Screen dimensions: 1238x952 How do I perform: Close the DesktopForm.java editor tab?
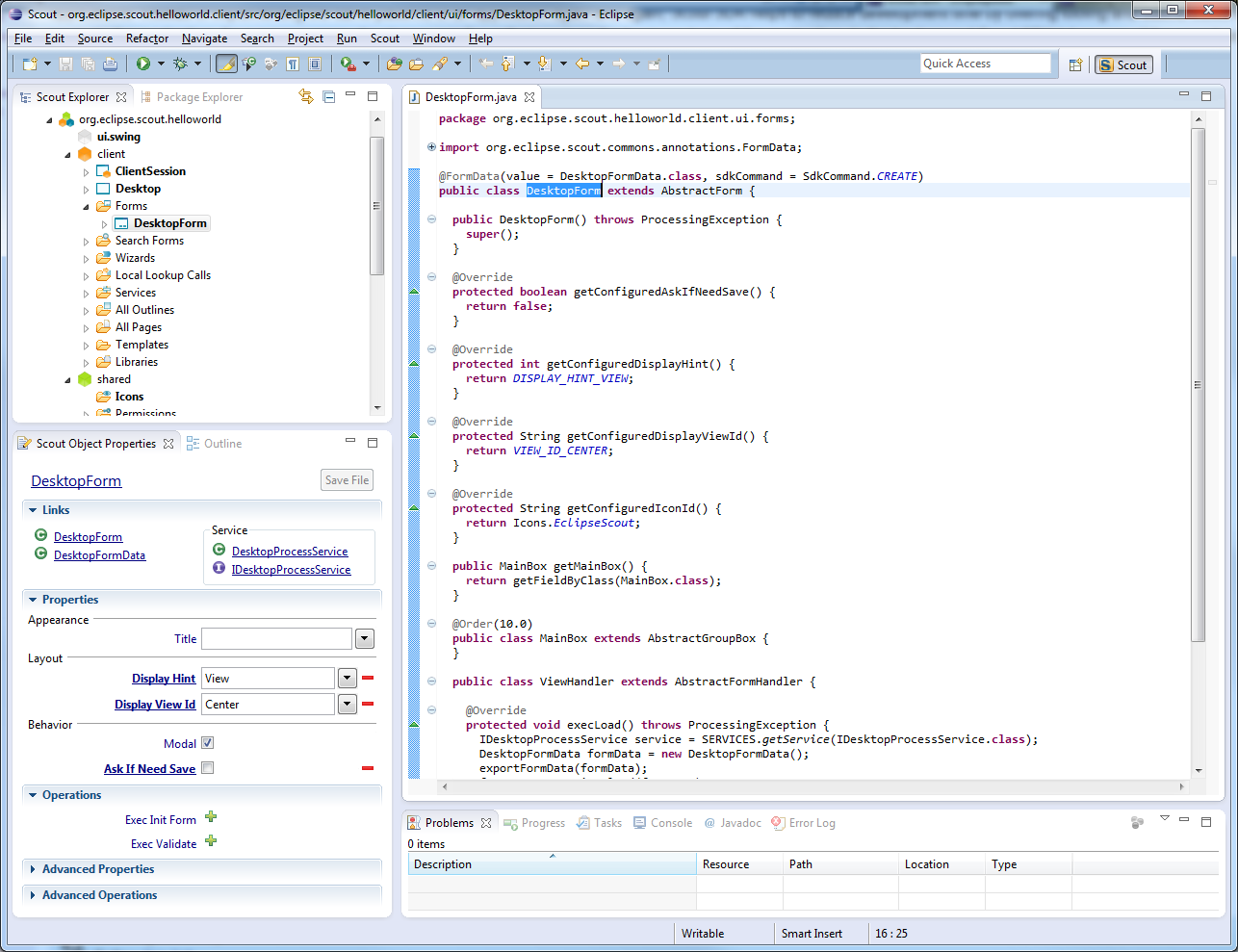point(529,97)
